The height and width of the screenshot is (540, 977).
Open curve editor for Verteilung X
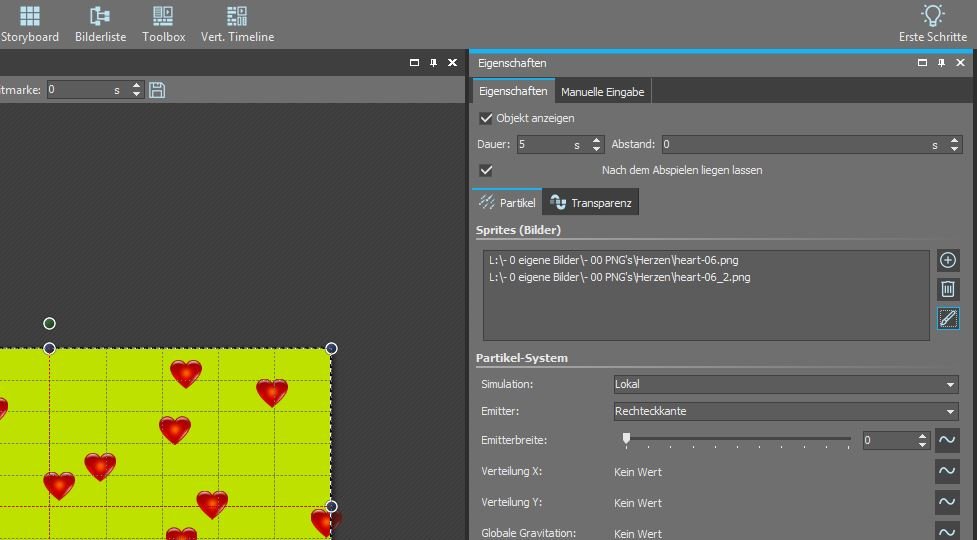tap(946, 471)
